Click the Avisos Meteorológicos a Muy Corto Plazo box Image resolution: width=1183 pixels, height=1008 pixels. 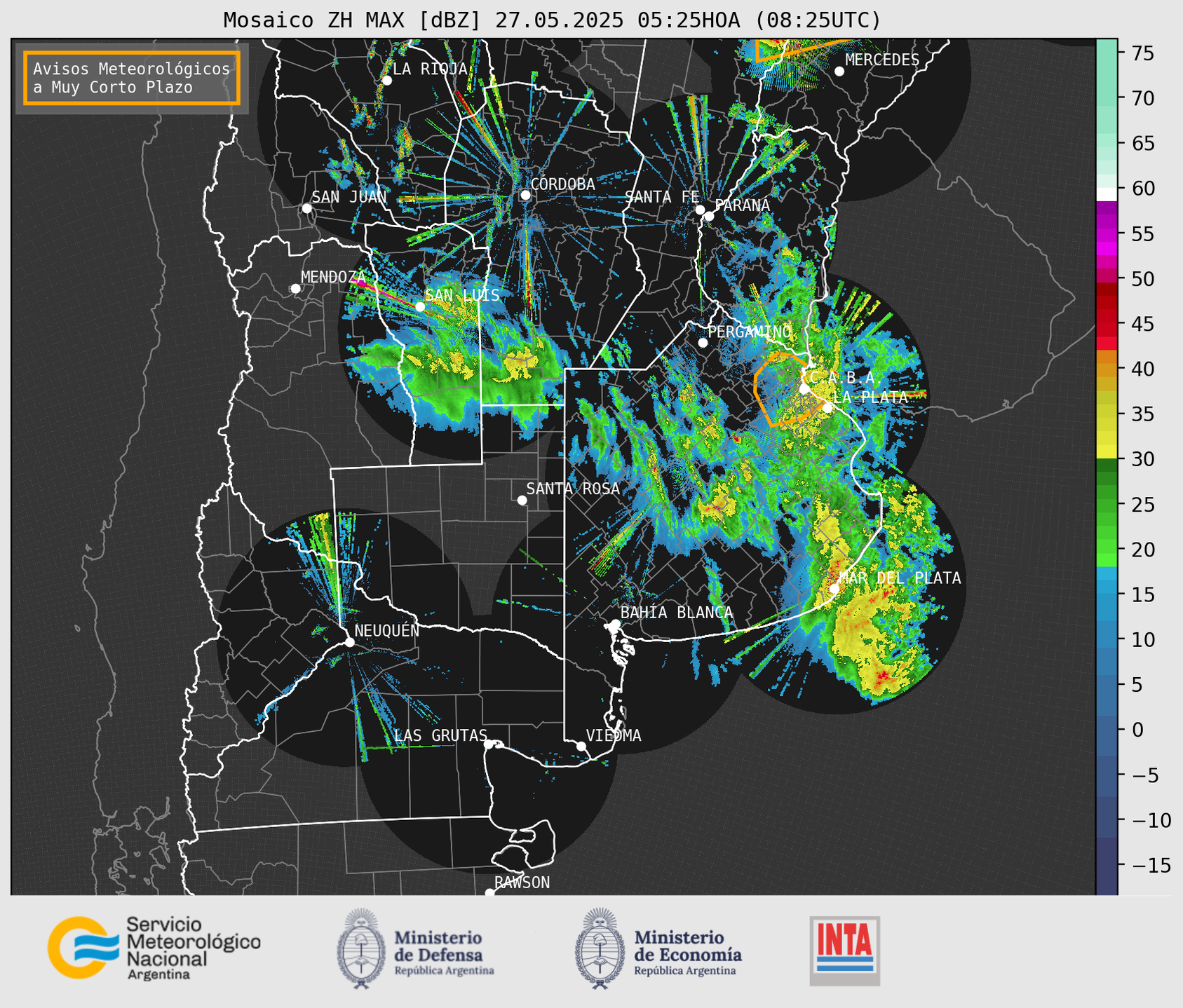click(132, 78)
